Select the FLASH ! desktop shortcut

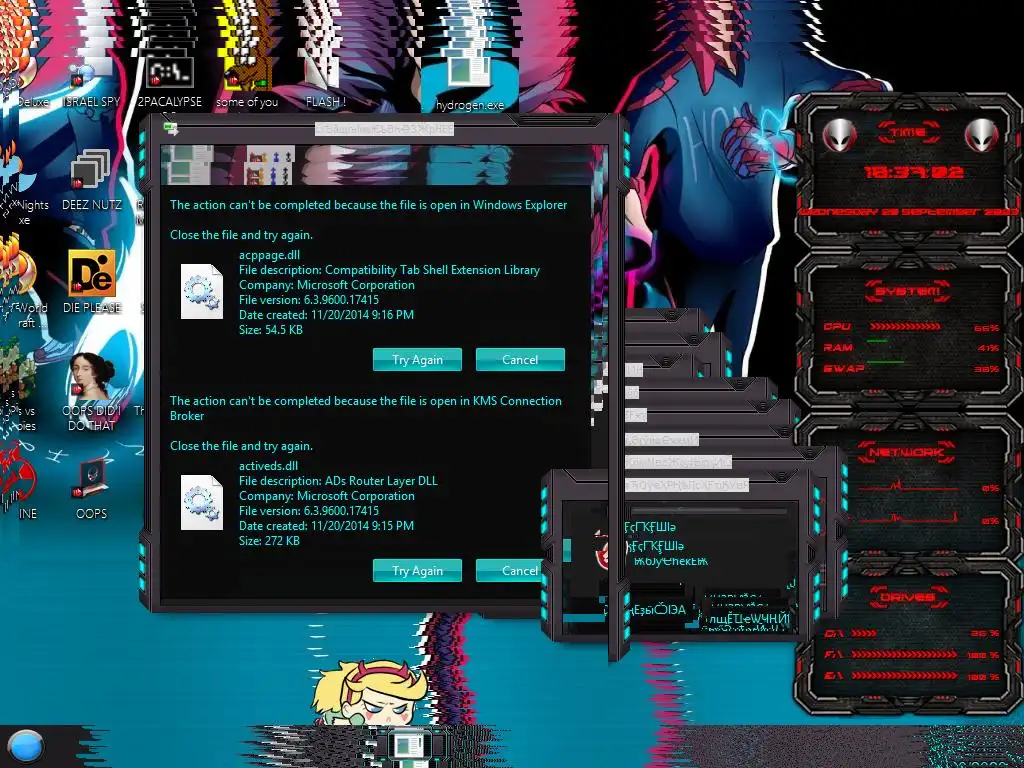(x=325, y=84)
